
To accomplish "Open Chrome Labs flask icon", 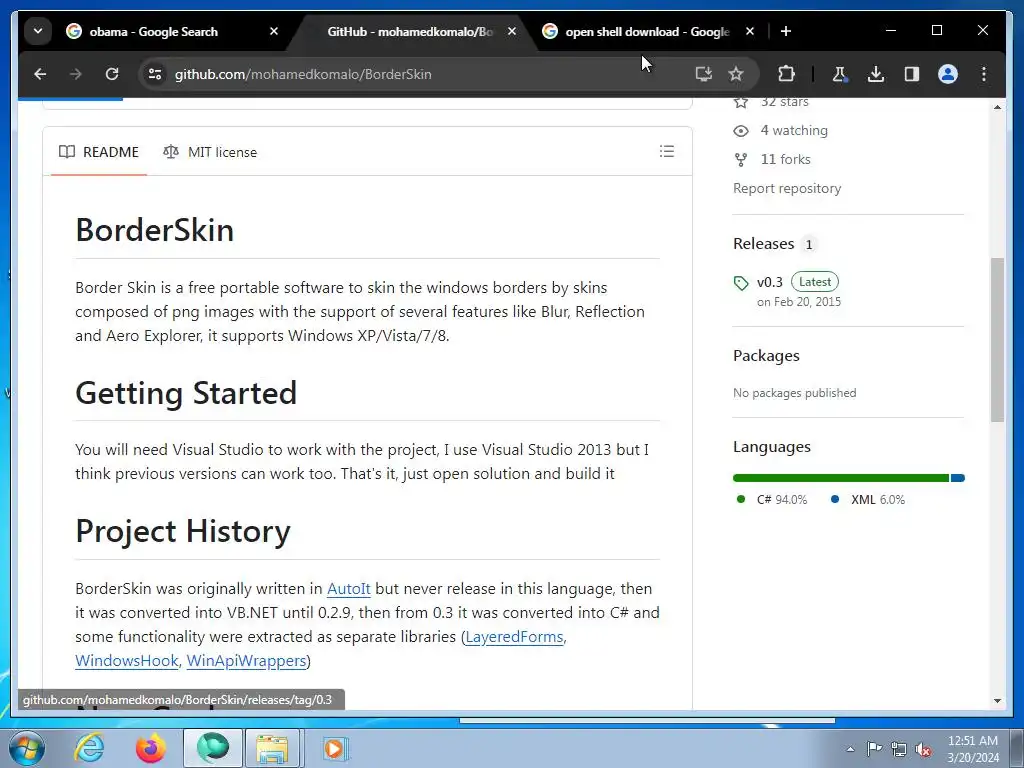I will (839, 74).
